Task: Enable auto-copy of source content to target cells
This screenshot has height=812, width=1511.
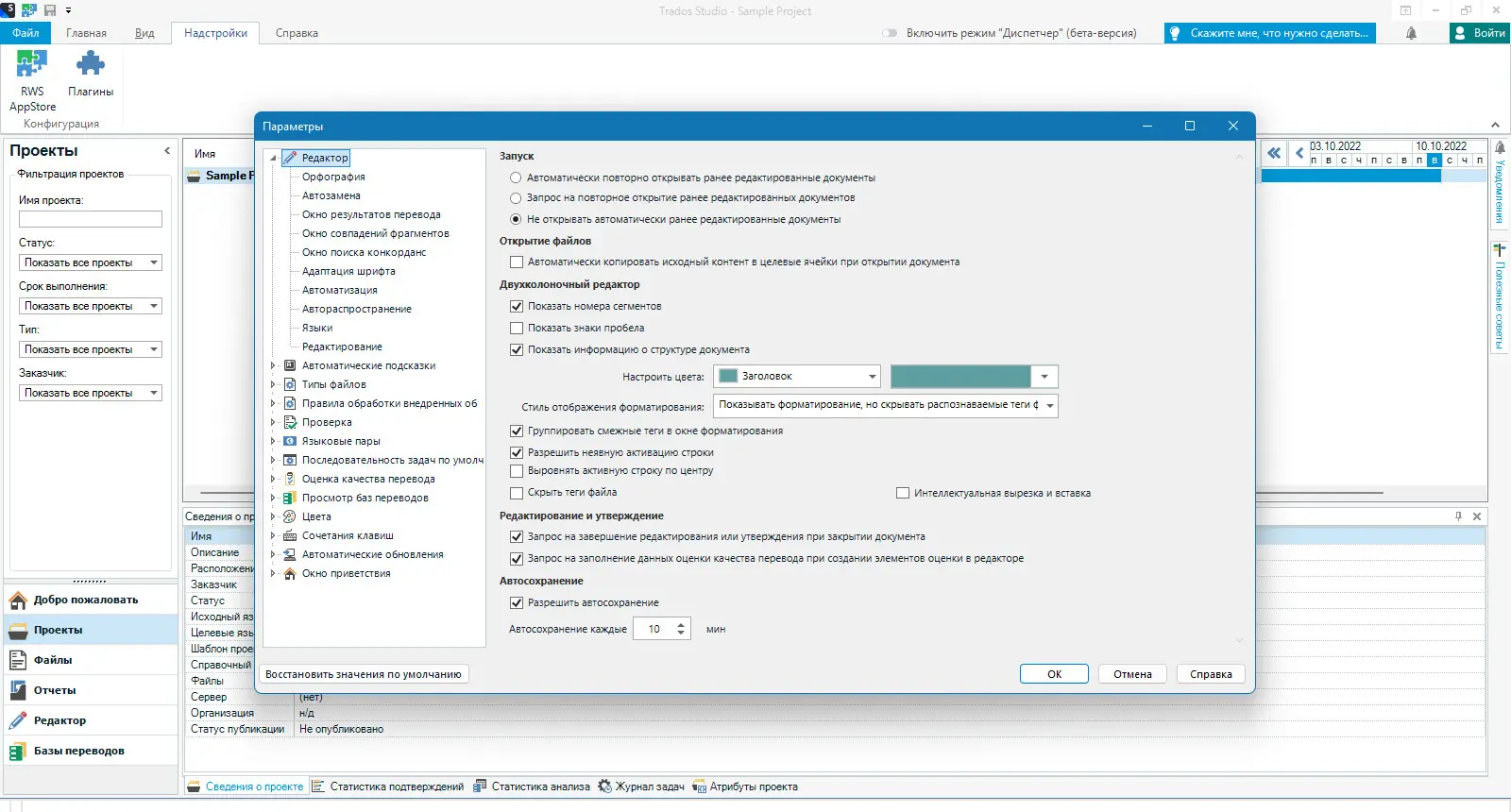Action: 517,262
